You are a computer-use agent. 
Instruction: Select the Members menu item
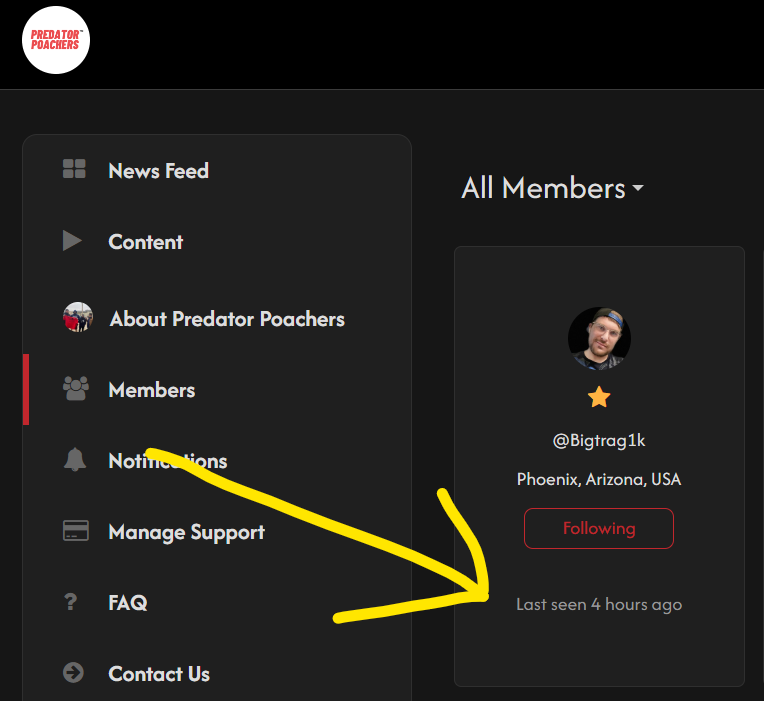pyautogui.click(x=152, y=390)
